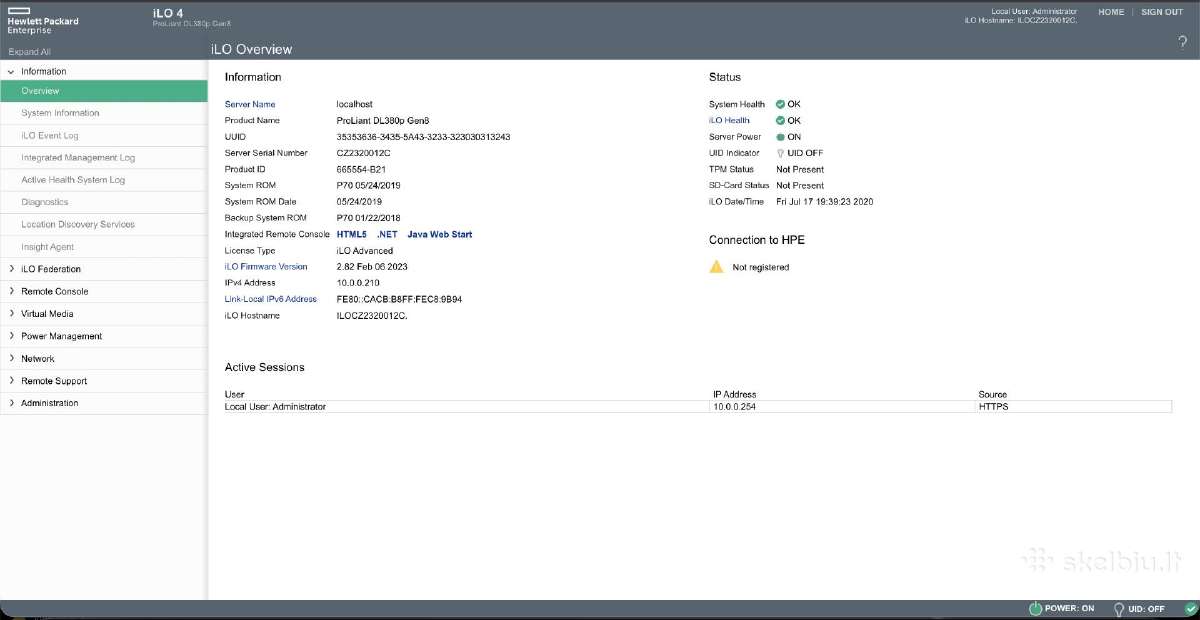
Task: Open Location Discovery Services
Action: [78, 224]
